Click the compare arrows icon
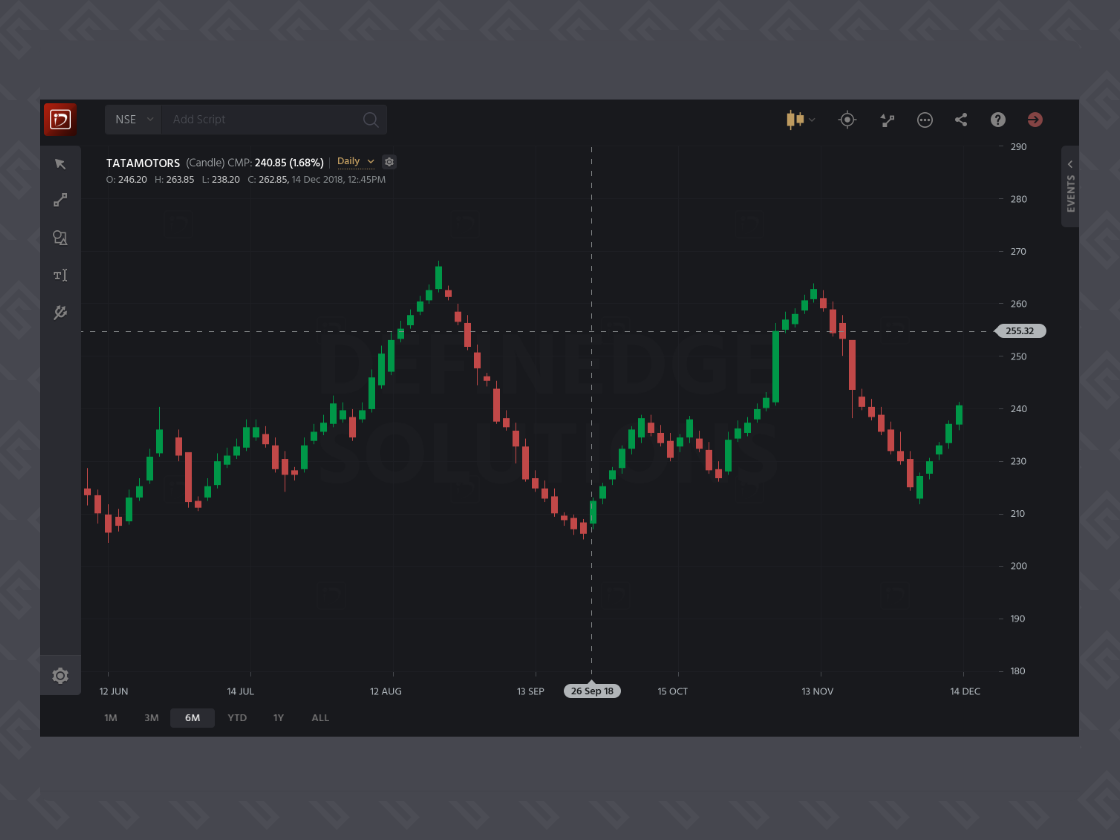 pos(887,120)
